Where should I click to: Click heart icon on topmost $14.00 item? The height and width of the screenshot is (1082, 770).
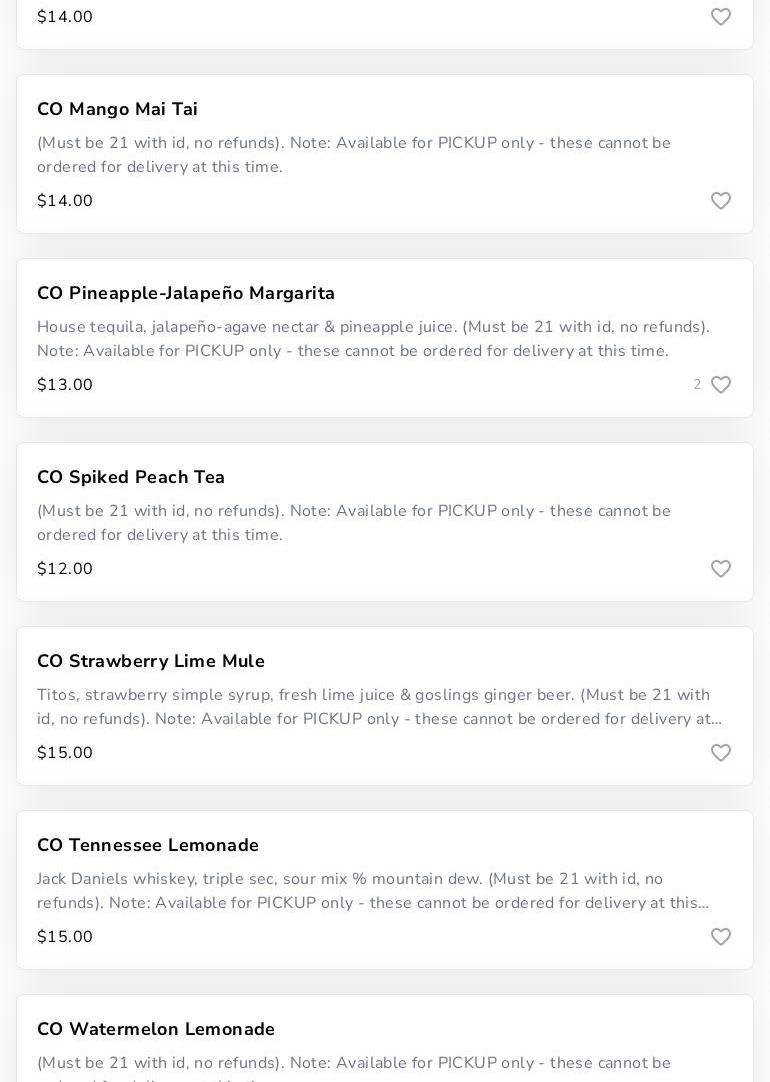coord(721,17)
